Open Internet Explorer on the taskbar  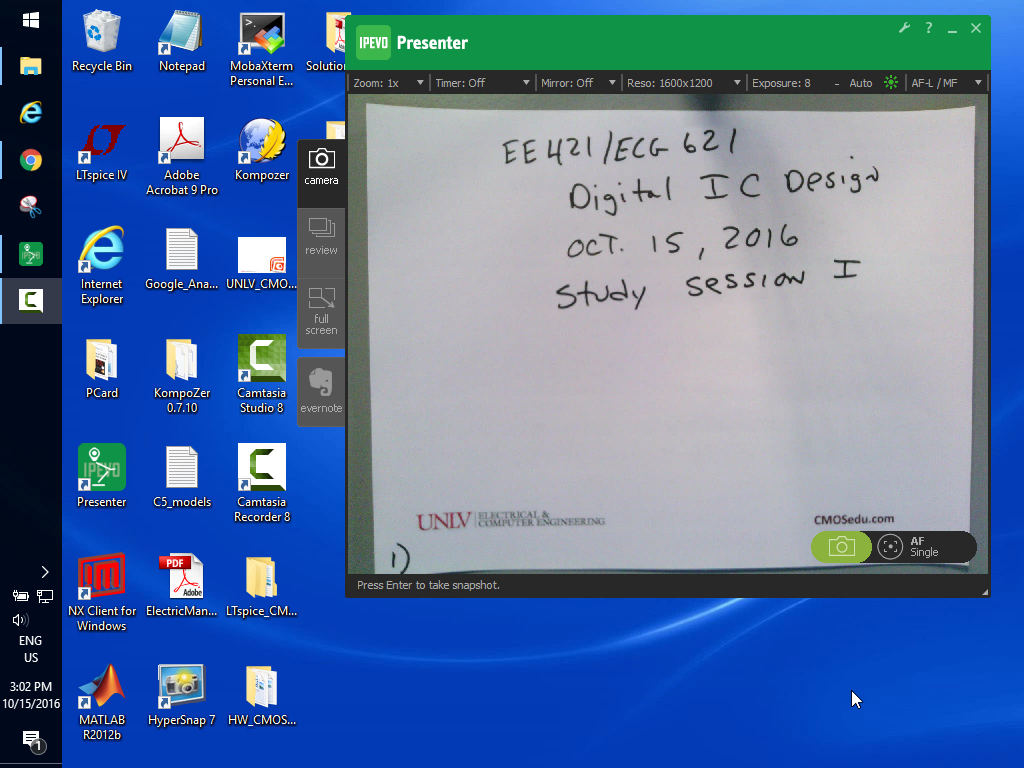tap(31, 113)
